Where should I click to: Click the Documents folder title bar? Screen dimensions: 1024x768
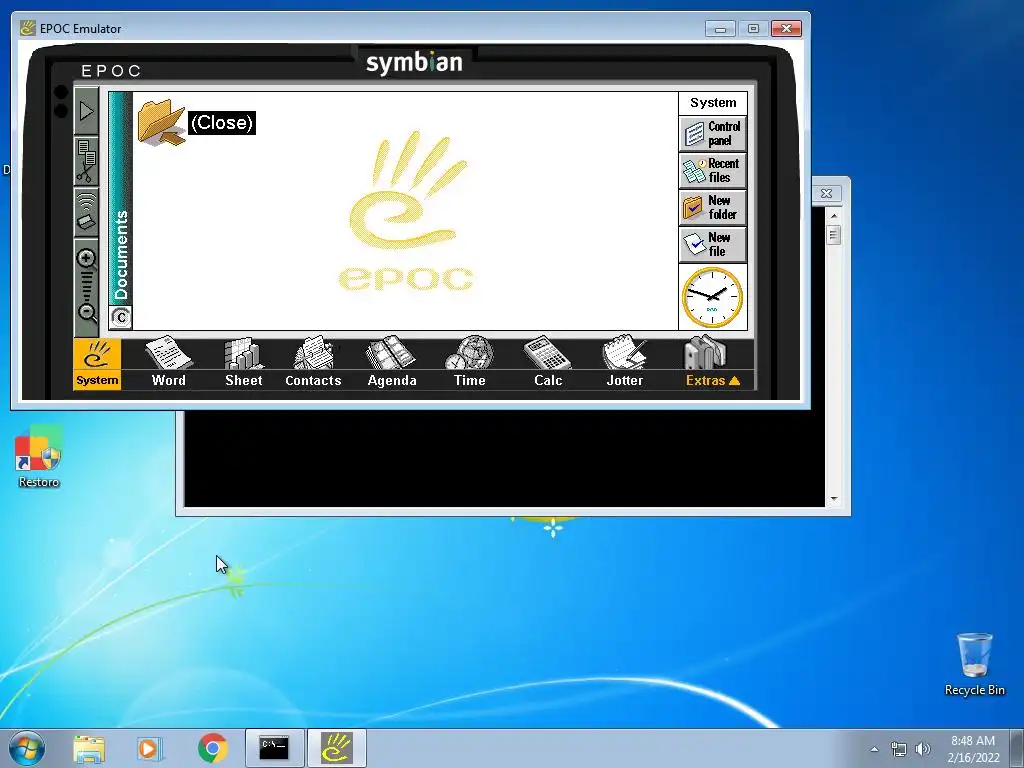[x=121, y=199]
